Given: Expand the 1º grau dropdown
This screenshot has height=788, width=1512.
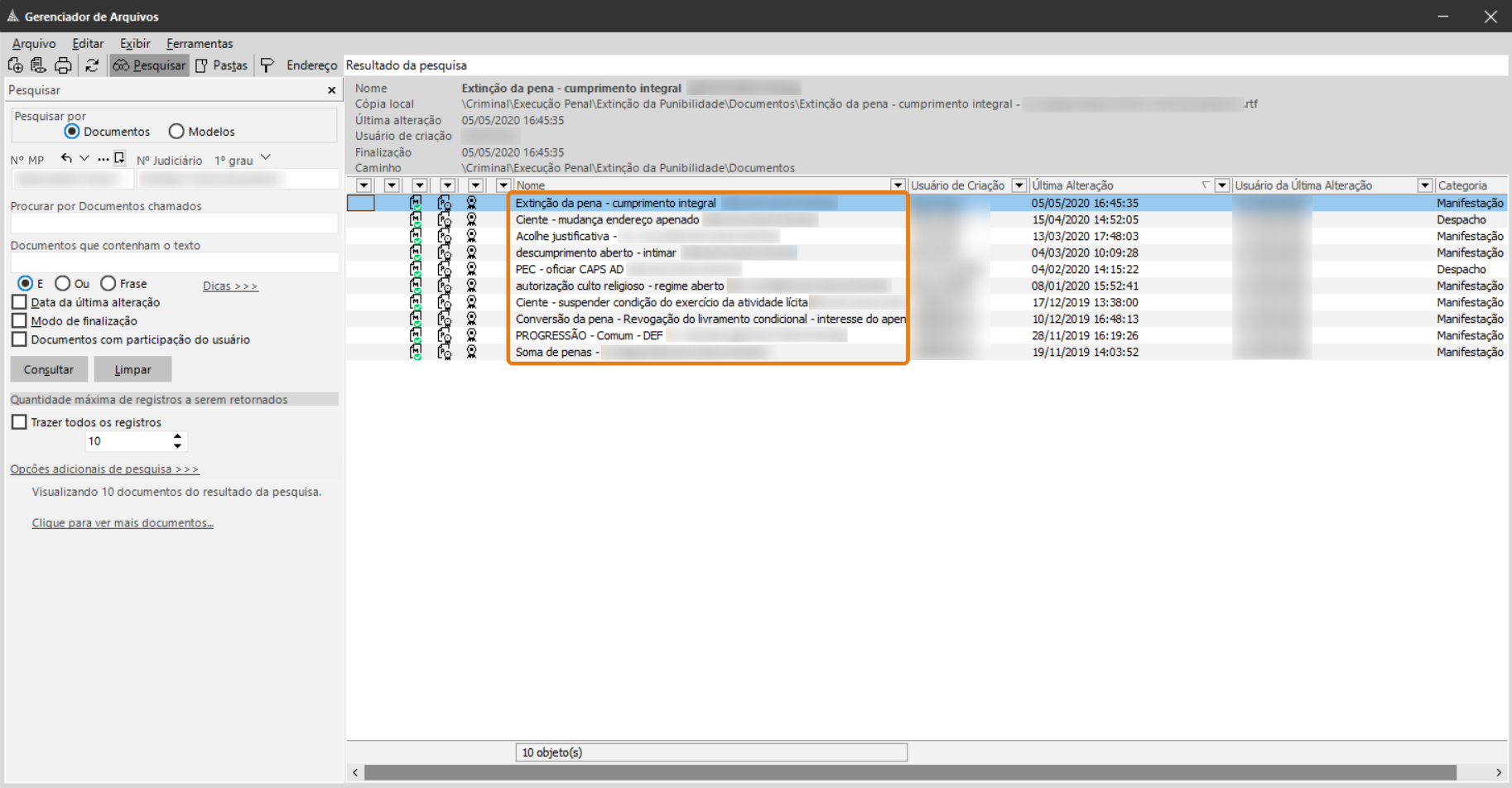Looking at the screenshot, I should coord(266,157).
